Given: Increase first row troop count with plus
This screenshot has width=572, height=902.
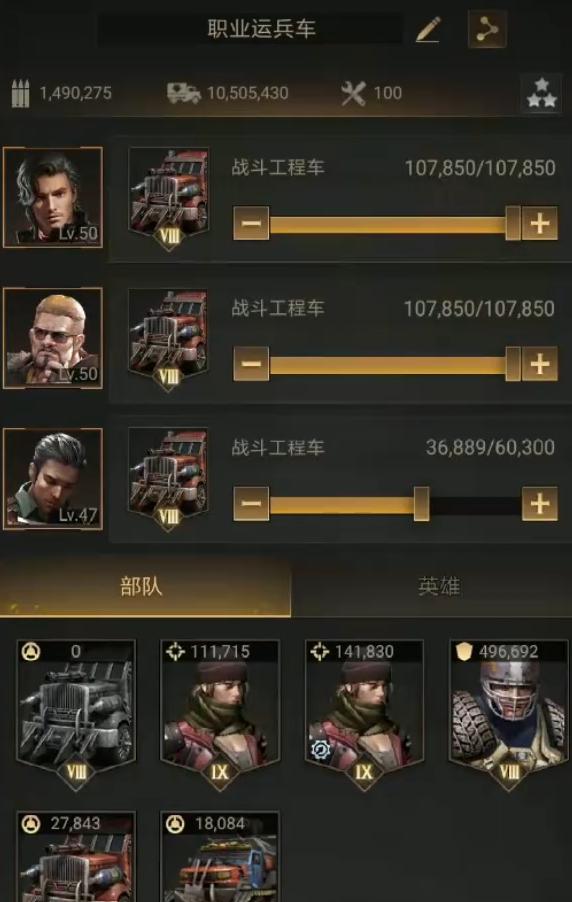Looking at the screenshot, I should (x=539, y=223).
